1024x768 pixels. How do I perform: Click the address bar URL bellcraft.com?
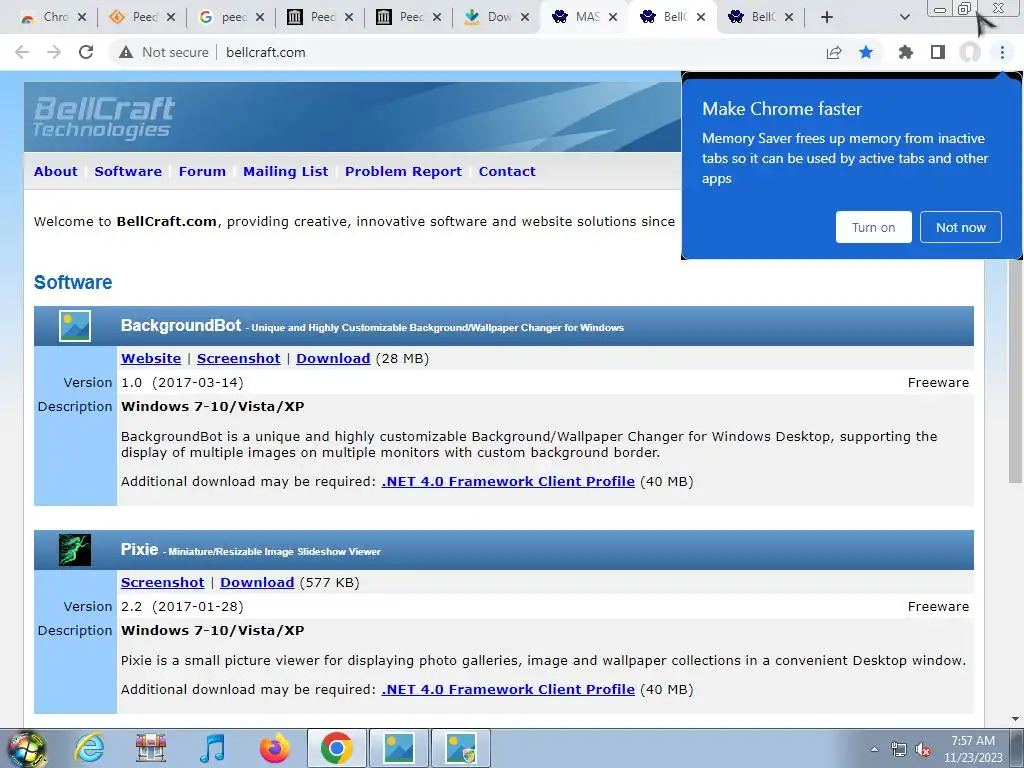[266, 52]
